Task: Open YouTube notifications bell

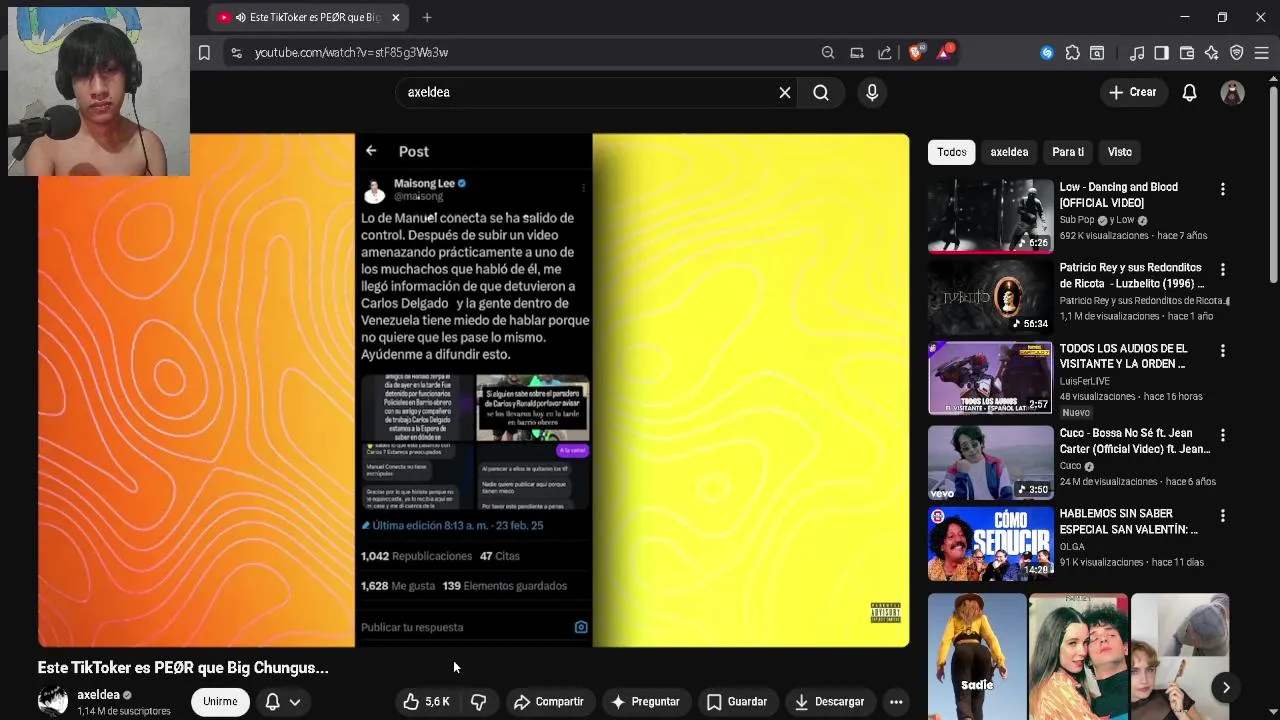Action: 1190,92
